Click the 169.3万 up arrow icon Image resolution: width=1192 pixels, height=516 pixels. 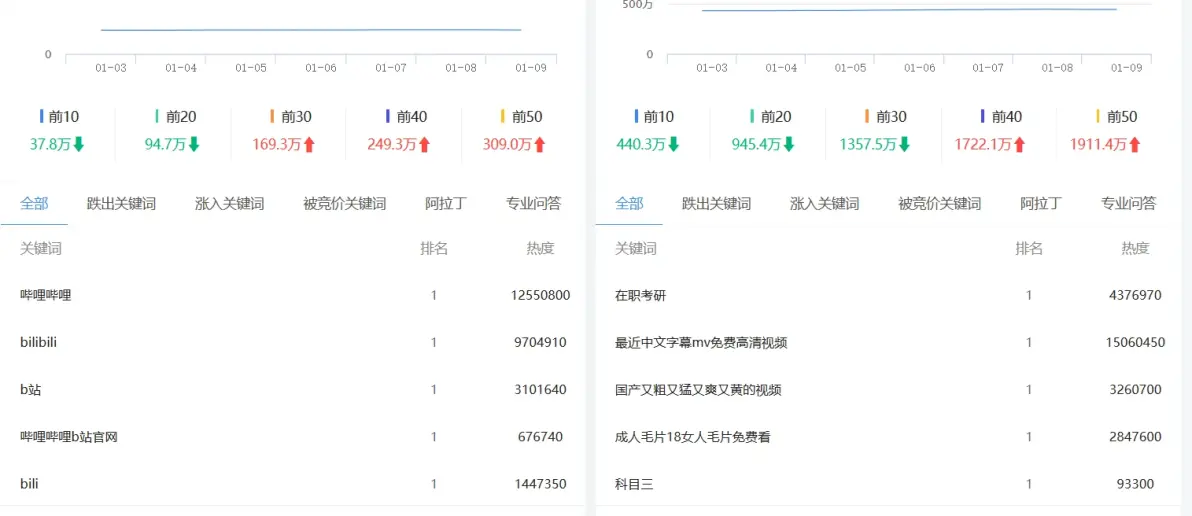pyautogui.click(x=309, y=144)
